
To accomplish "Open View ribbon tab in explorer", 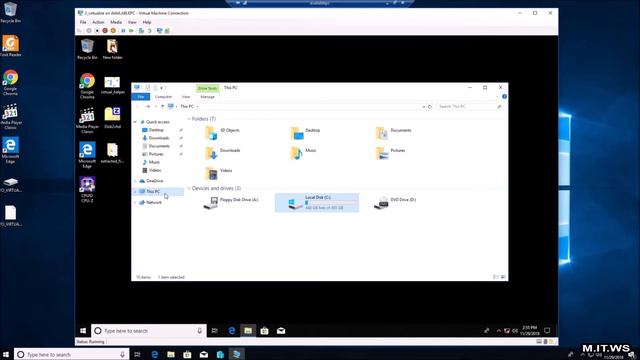I will click(x=186, y=97).
